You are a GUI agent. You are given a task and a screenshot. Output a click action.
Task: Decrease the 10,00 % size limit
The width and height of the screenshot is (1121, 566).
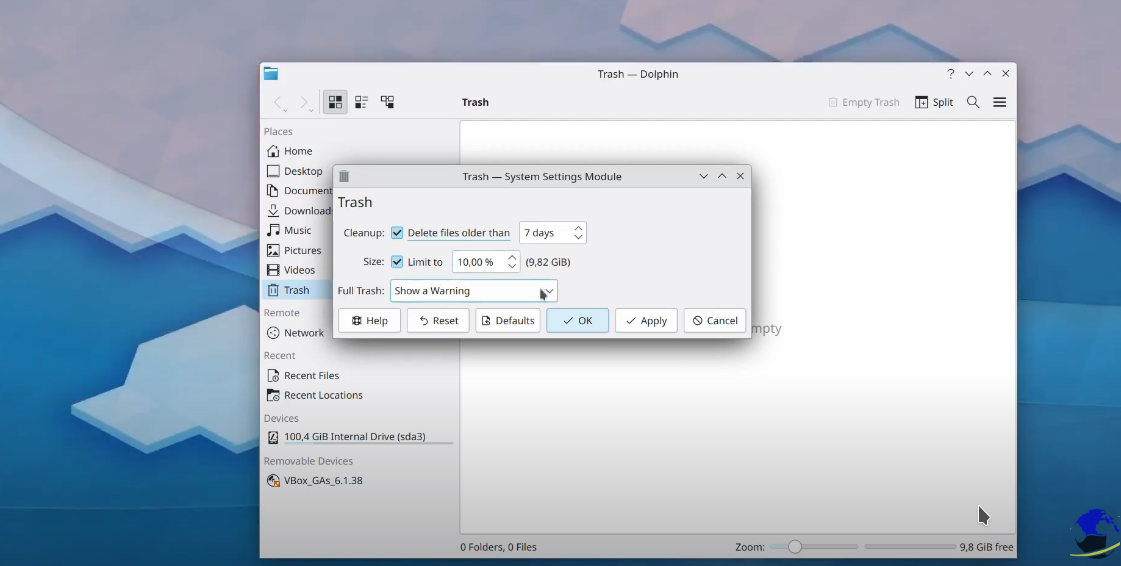[x=512, y=267]
